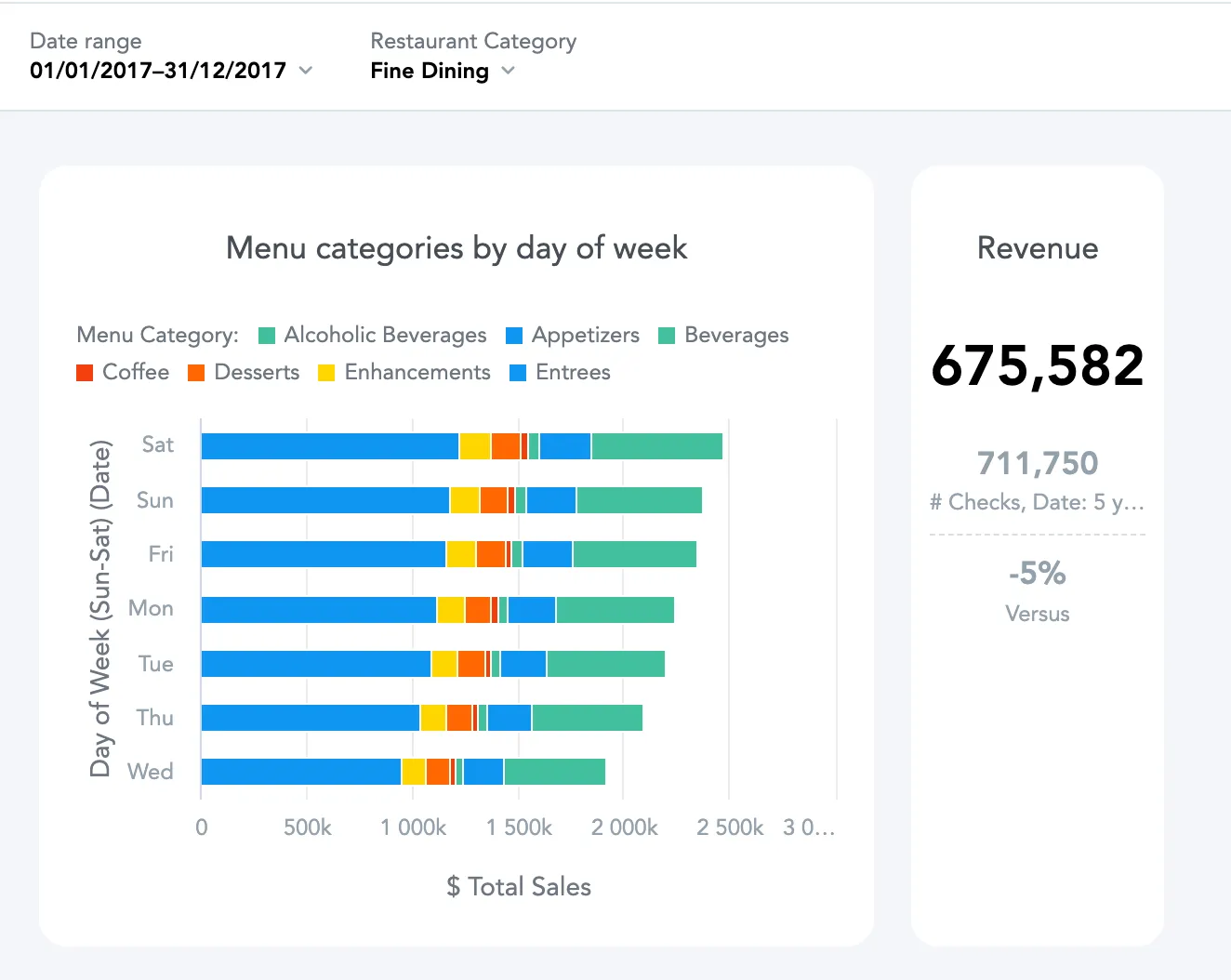The height and width of the screenshot is (980, 1231).
Task: Click the rightmost green segment of Thu bar
Action: pyautogui.click(x=587, y=718)
